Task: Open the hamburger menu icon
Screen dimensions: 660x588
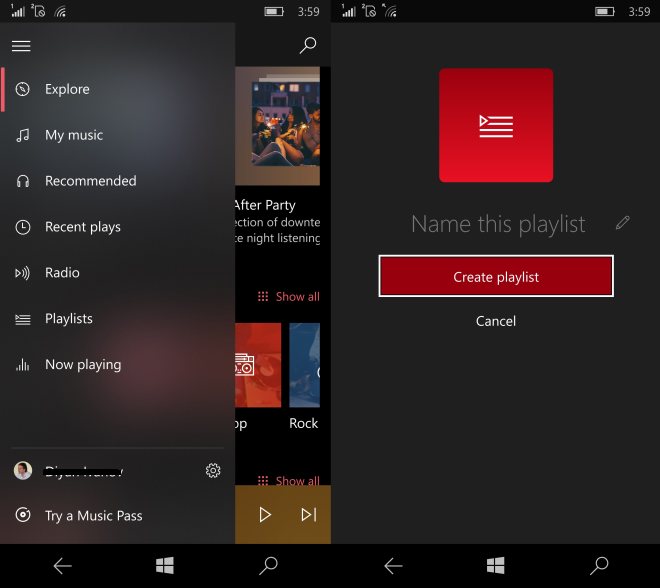Action: (x=21, y=46)
